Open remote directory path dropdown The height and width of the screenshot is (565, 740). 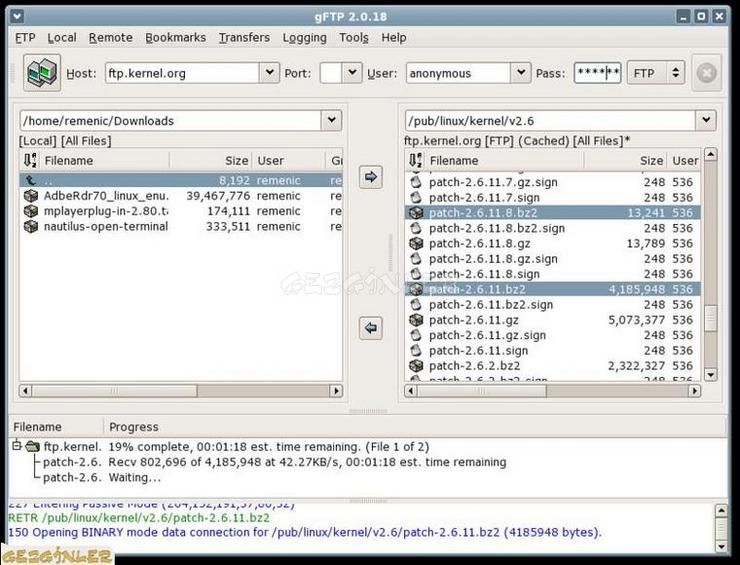coord(706,120)
